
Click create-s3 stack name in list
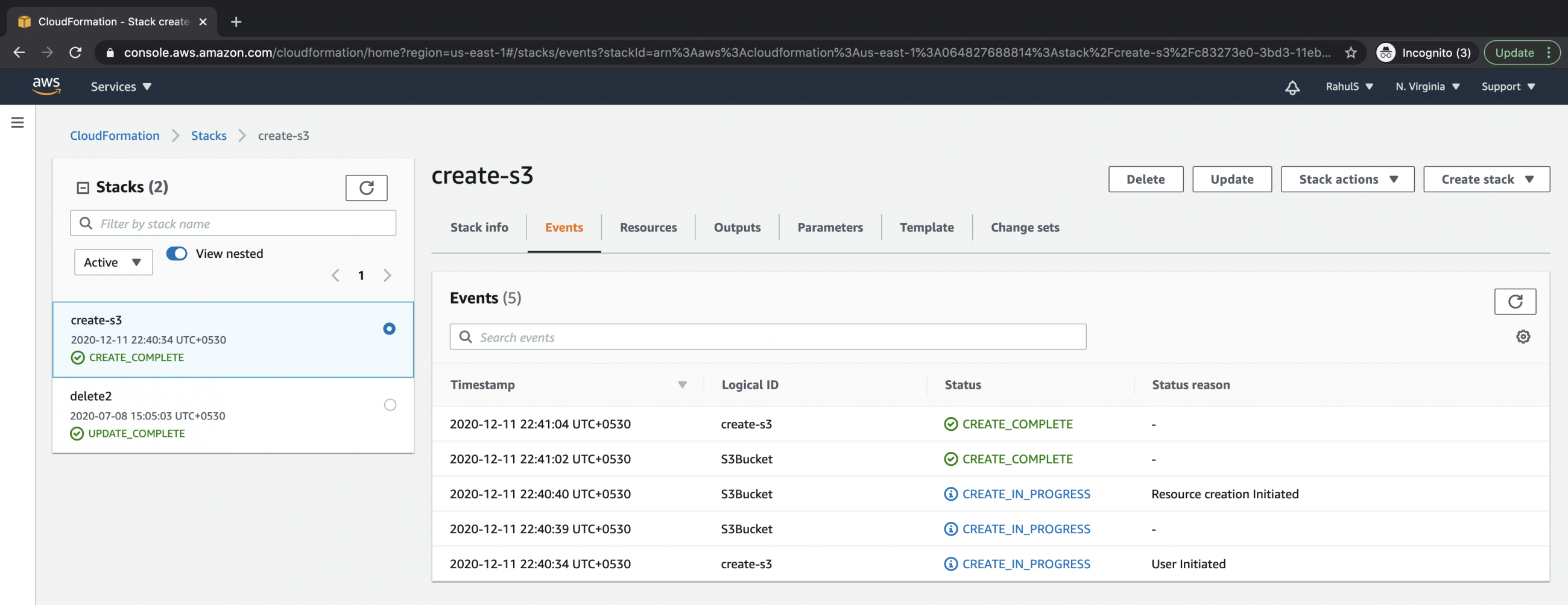96,320
